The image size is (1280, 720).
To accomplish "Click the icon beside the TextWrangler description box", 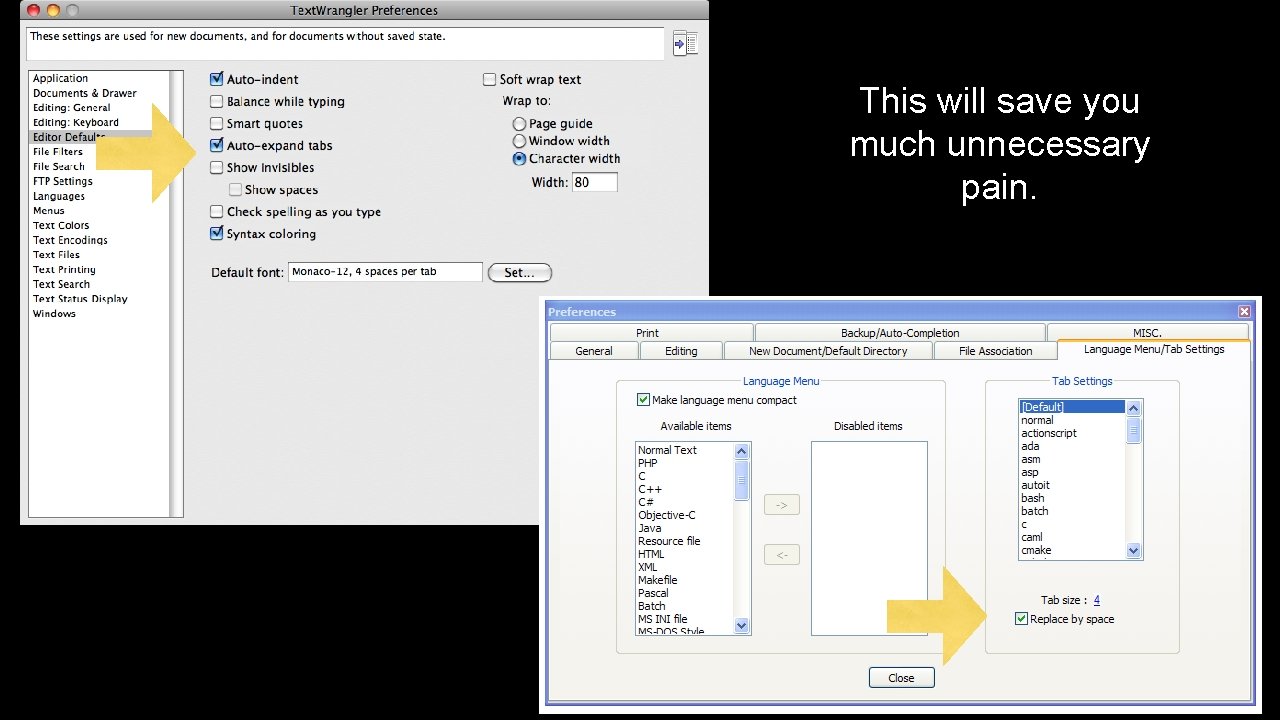I will [685, 43].
